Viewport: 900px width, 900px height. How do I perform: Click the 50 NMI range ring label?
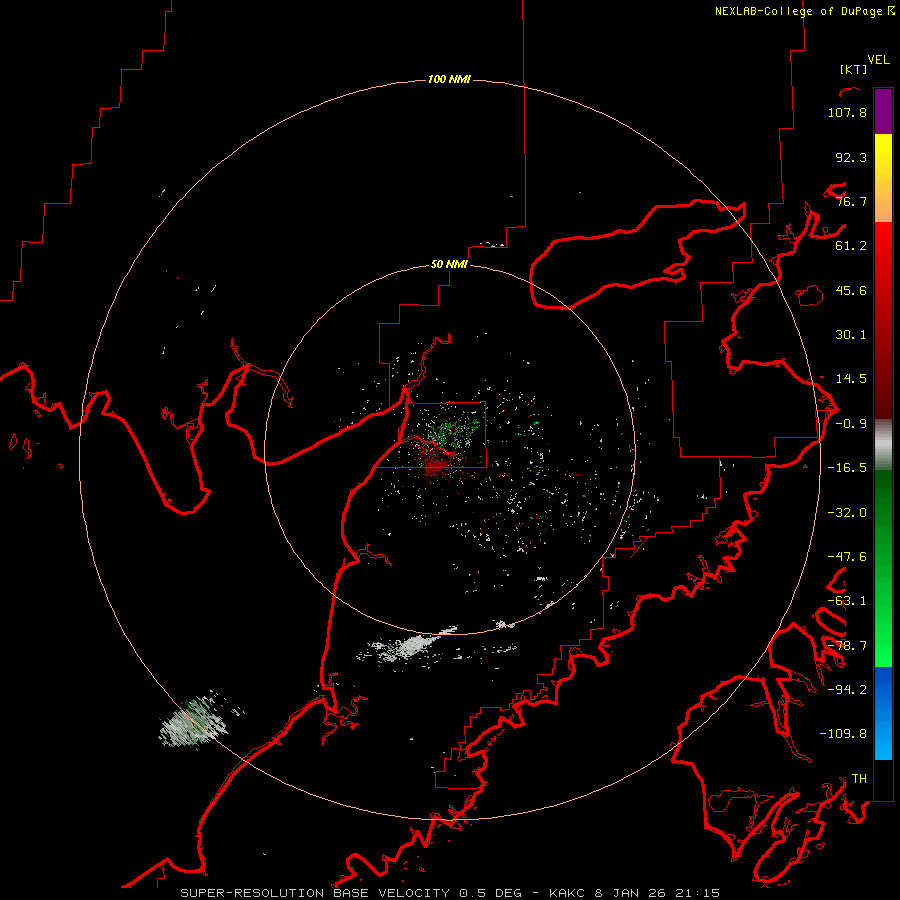449,265
